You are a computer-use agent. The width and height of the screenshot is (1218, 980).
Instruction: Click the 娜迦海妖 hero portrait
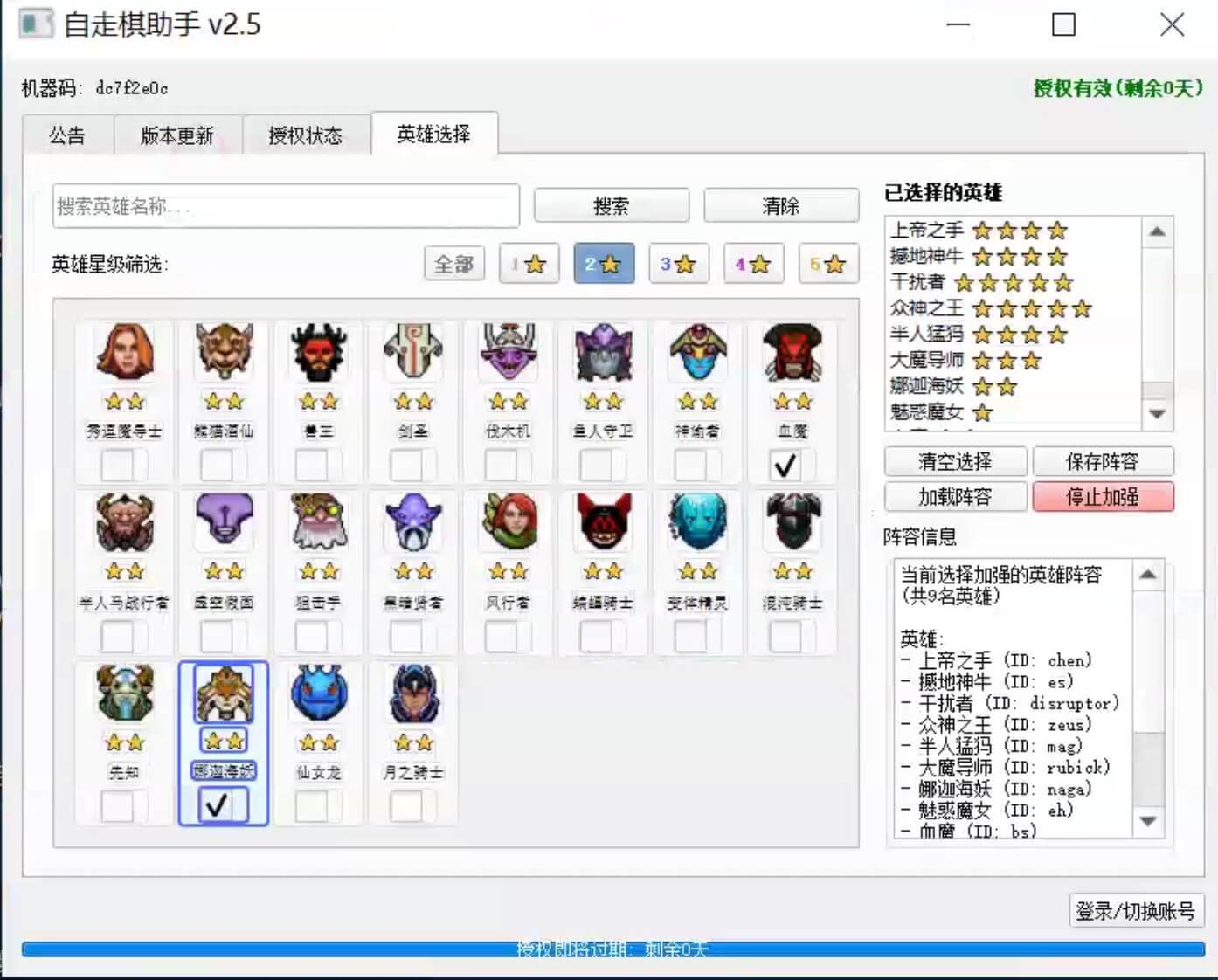[x=224, y=693]
